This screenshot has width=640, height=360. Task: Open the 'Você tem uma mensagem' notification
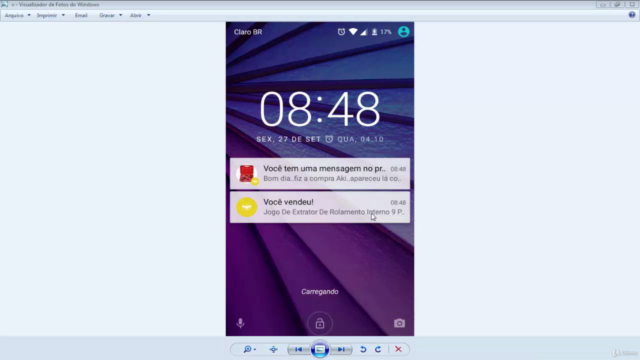click(320, 173)
